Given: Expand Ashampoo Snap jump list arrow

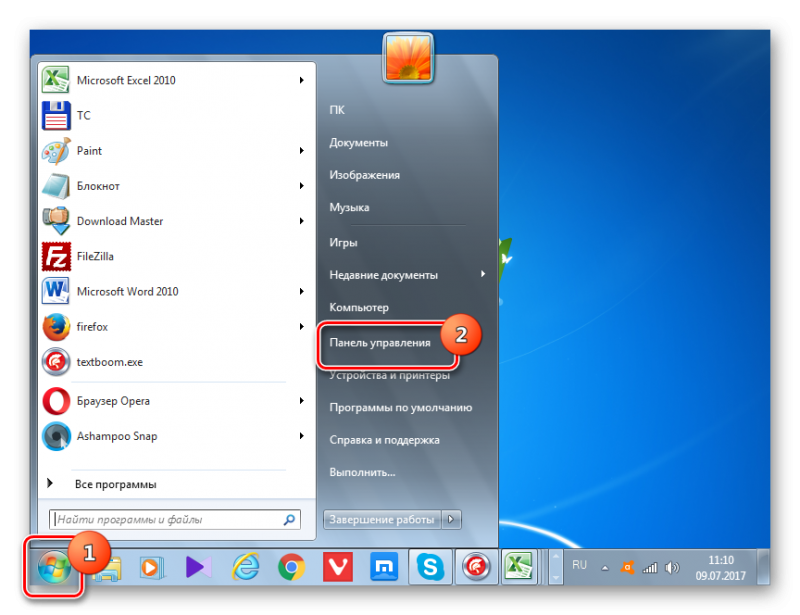Looking at the screenshot, I should click(302, 436).
